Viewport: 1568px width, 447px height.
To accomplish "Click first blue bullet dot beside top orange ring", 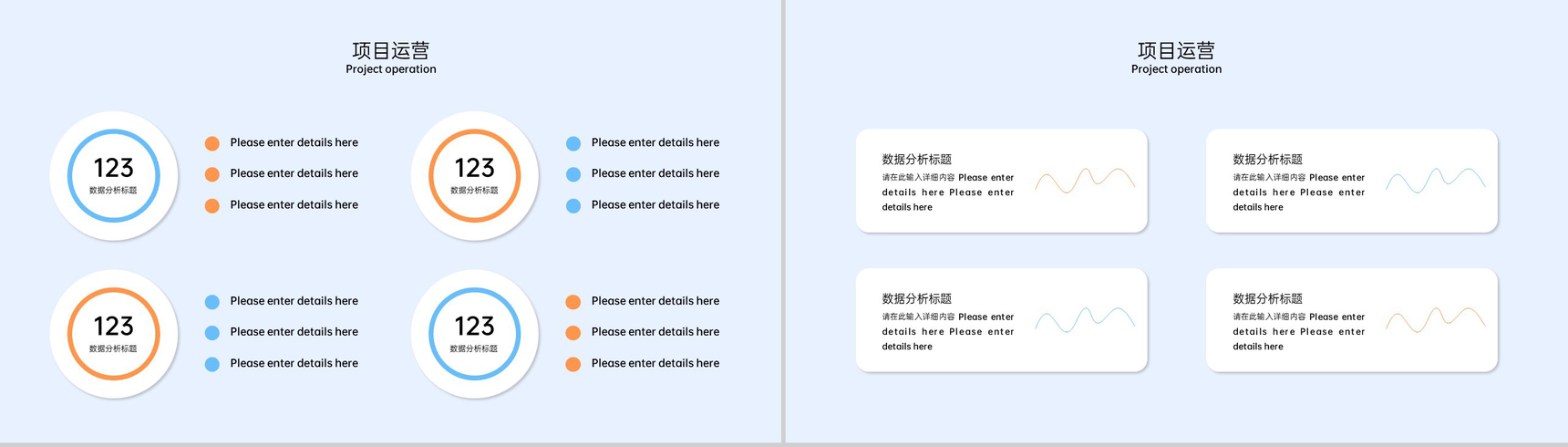I will (x=573, y=143).
